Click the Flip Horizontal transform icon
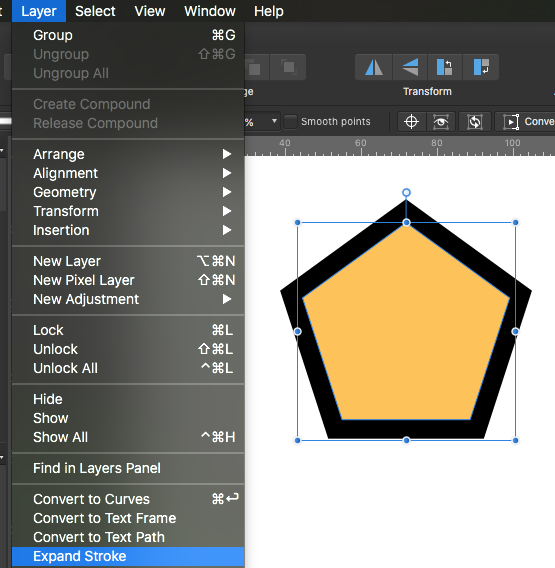Image resolution: width=555 pixels, height=568 pixels. point(374,67)
